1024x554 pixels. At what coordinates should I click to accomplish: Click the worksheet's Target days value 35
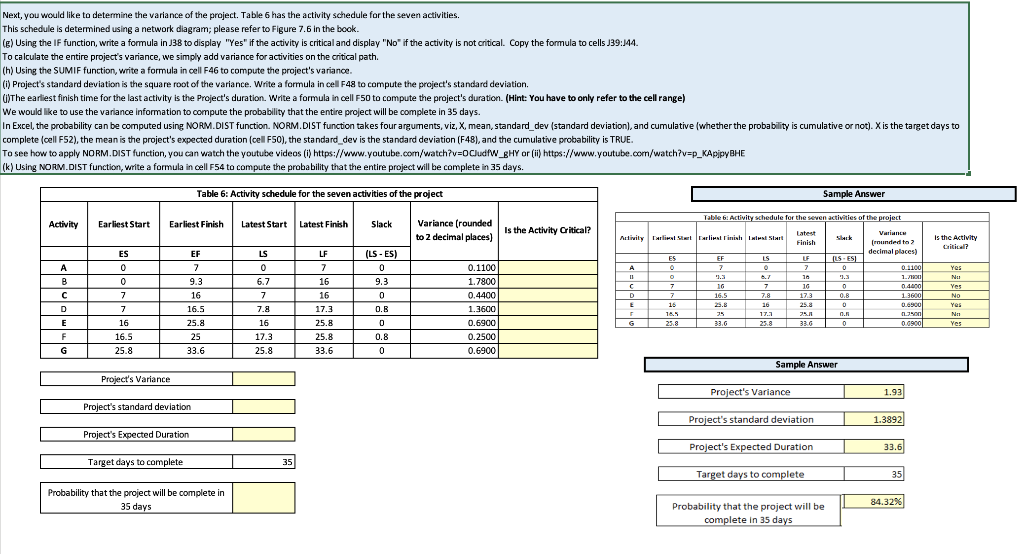click(x=264, y=462)
